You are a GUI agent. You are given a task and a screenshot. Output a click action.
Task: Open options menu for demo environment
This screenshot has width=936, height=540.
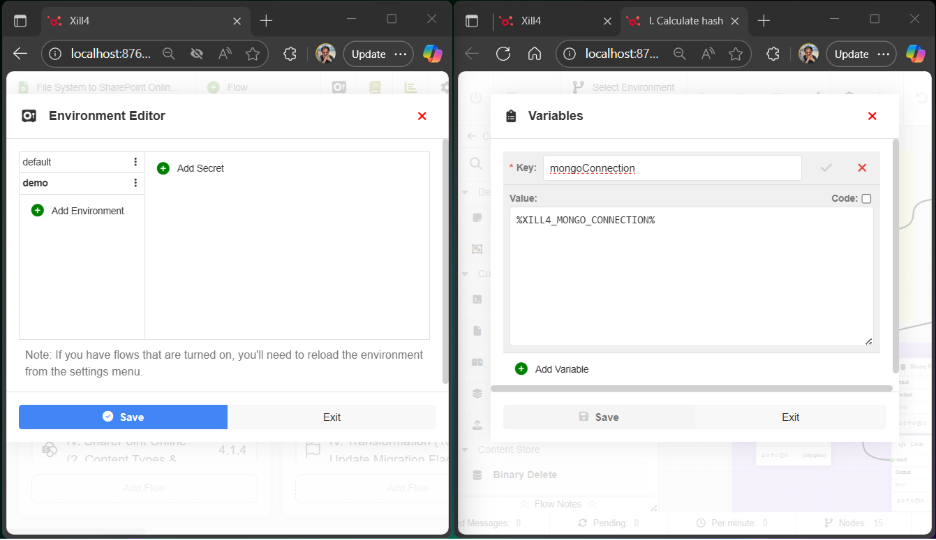tap(136, 183)
